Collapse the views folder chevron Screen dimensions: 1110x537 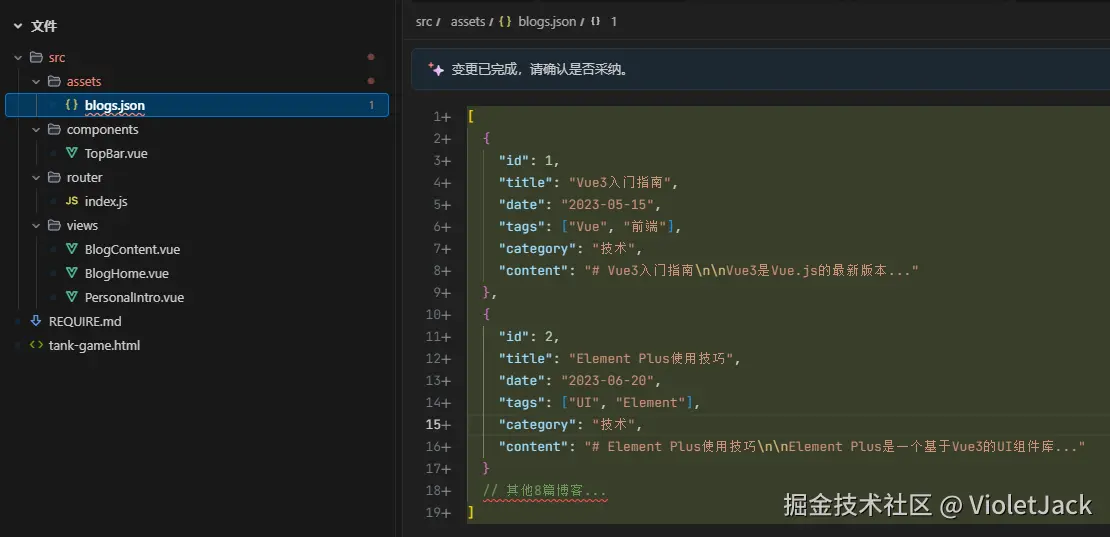click(x=36, y=225)
